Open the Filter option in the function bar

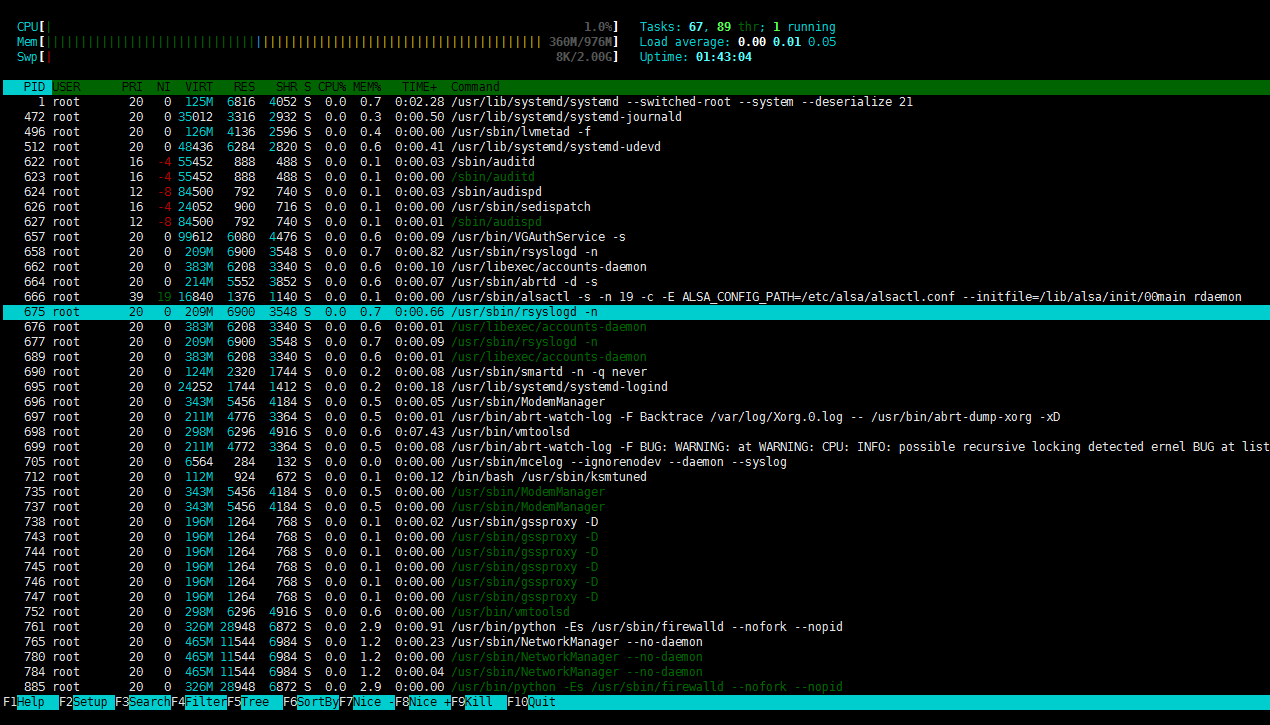(205, 702)
